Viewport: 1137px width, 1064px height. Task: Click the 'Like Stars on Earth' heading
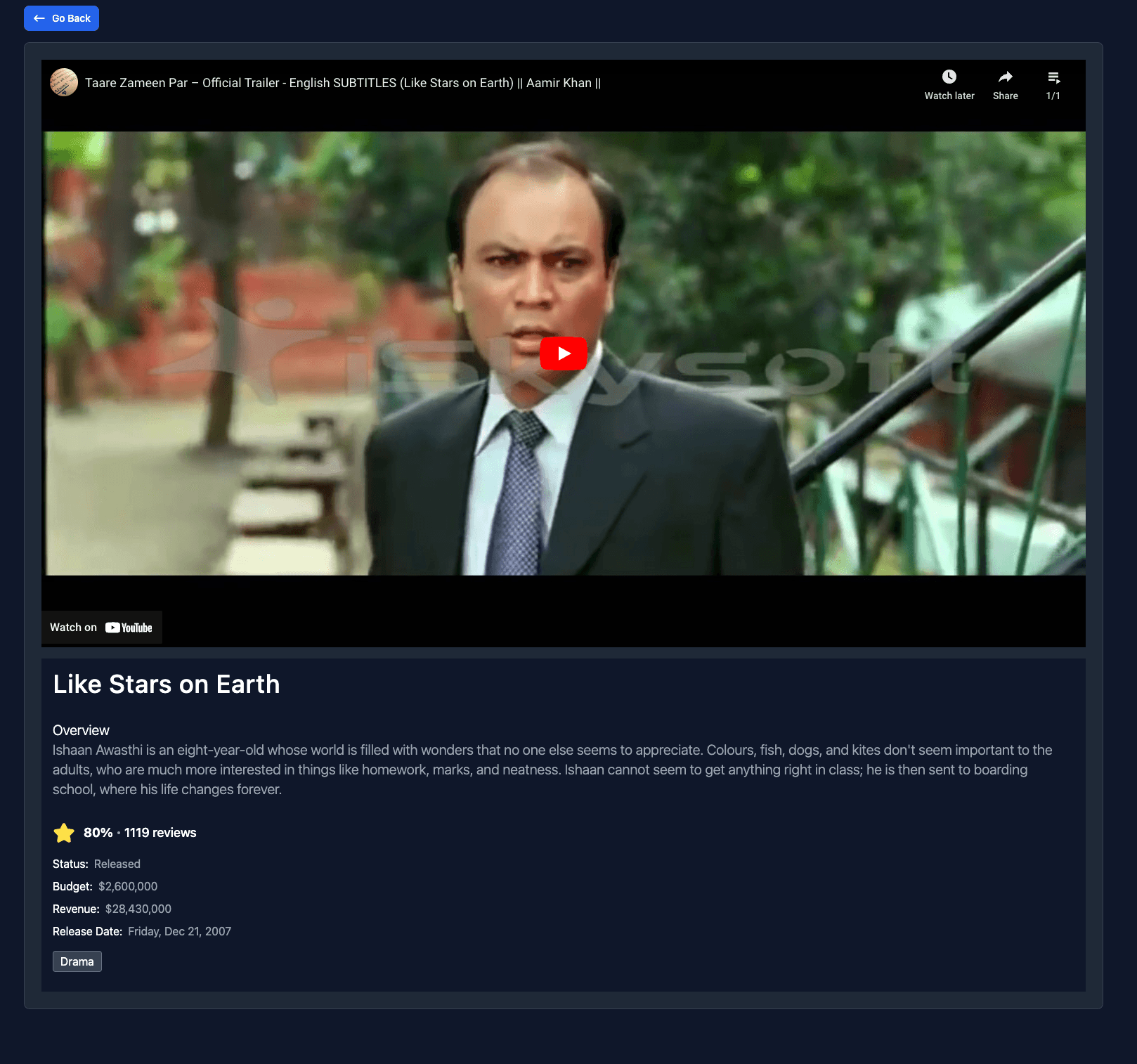[x=167, y=684]
